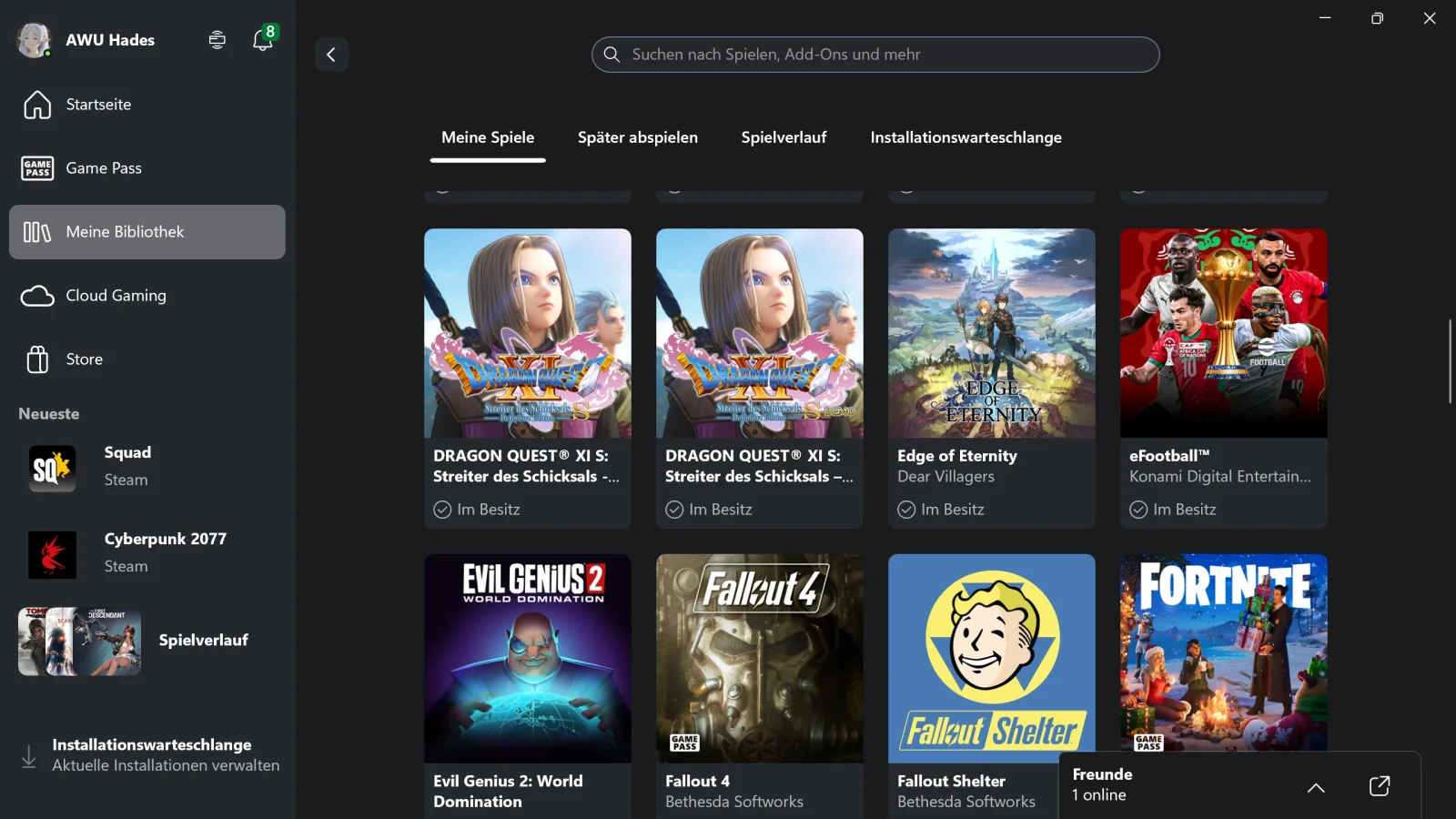Open the first DRAGON QUEST XI S cover
Viewport: 1456px width, 819px height.
click(528, 333)
